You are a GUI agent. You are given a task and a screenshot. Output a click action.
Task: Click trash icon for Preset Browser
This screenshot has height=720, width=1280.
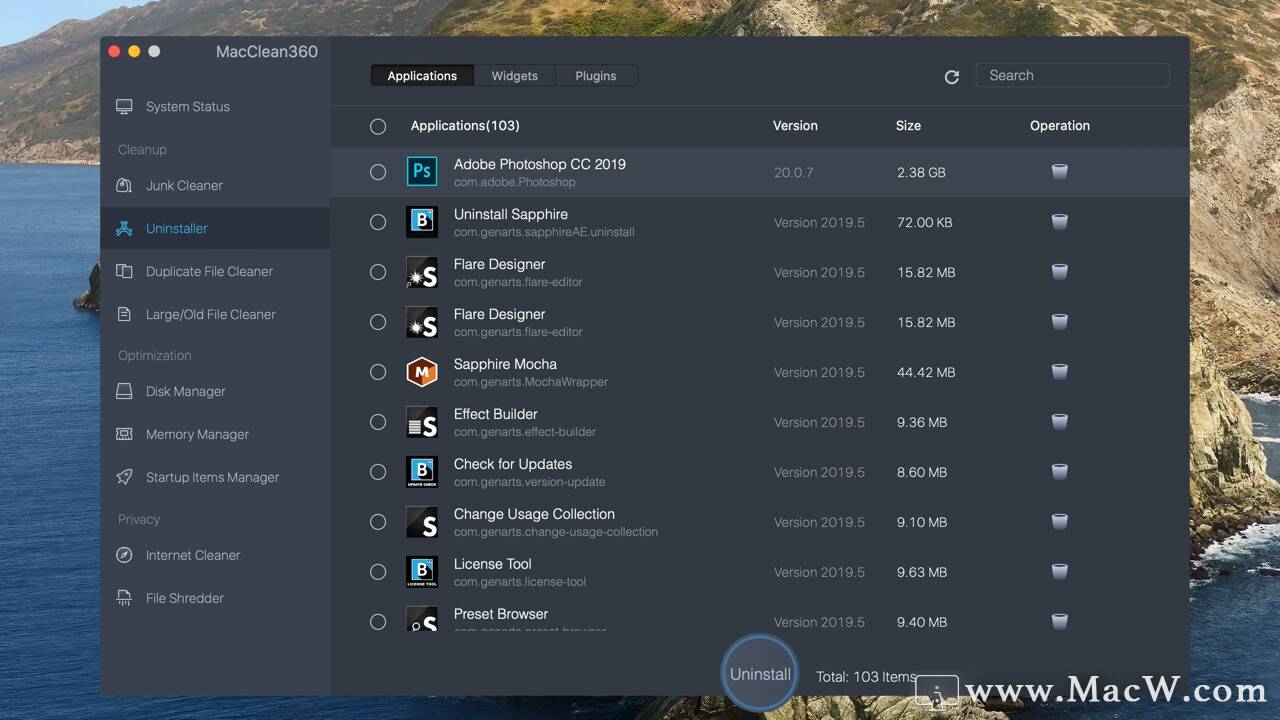tap(1060, 621)
